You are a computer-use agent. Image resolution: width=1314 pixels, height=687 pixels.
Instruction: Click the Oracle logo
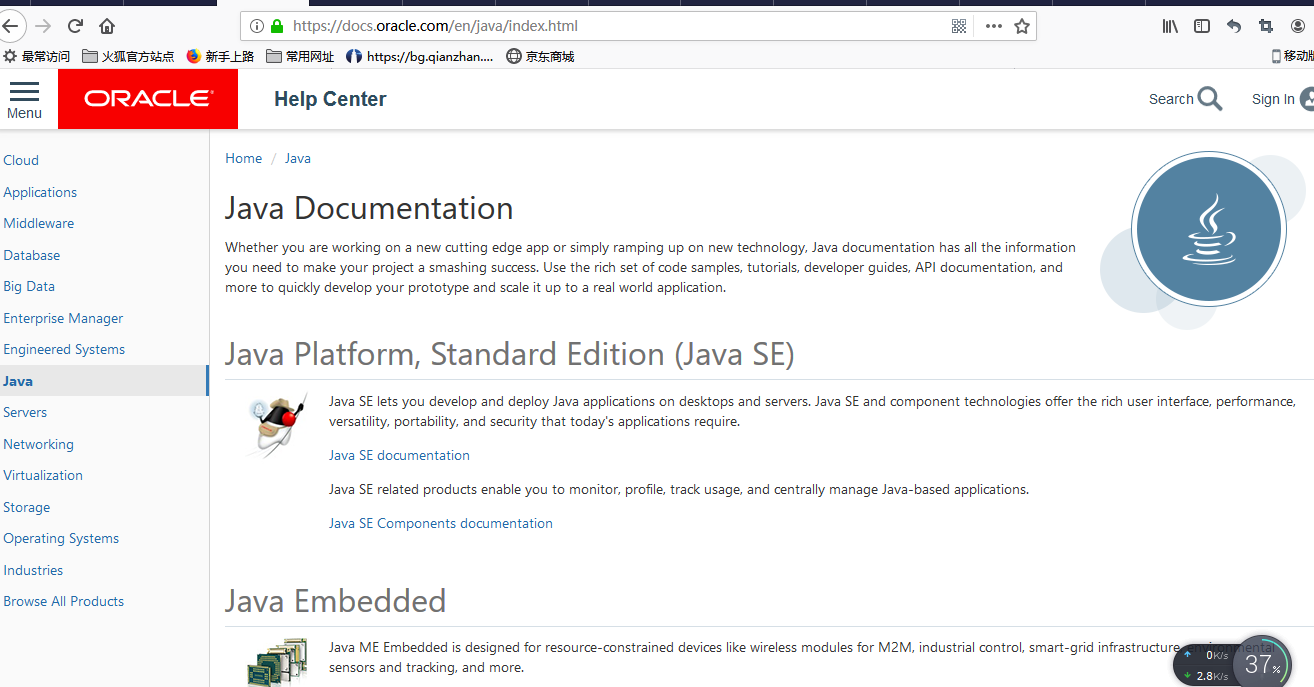(148, 99)
